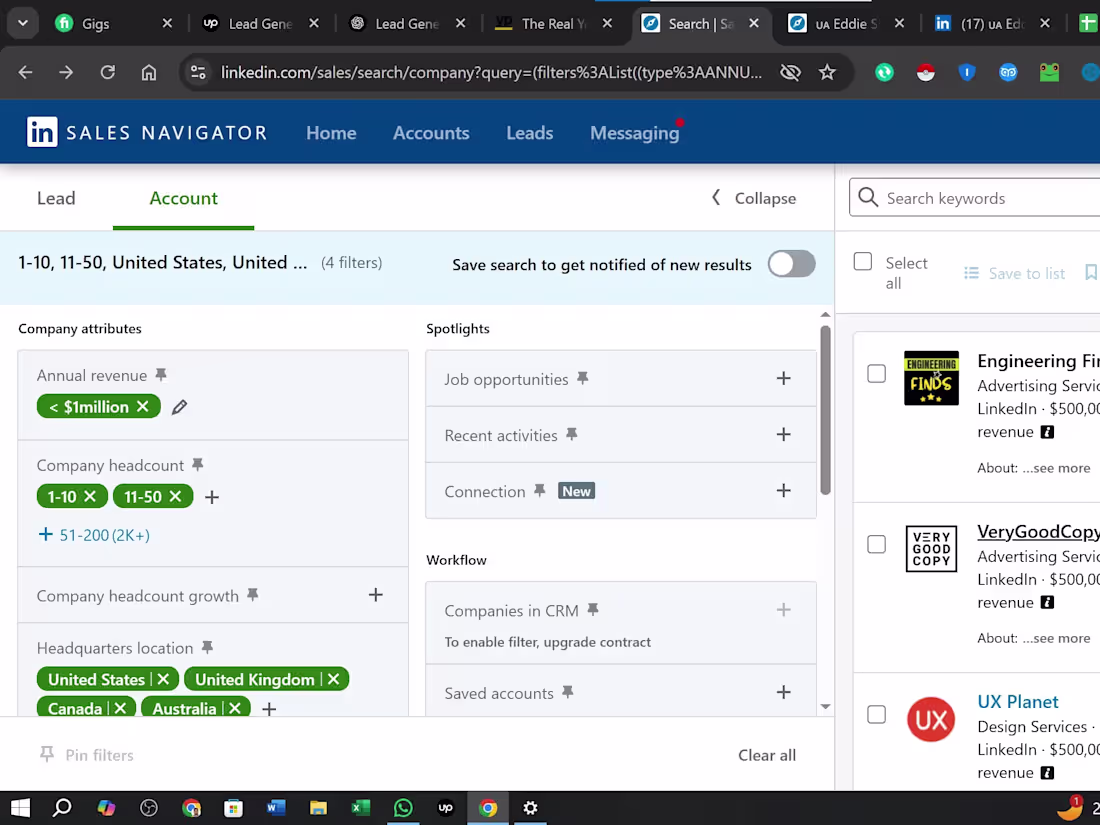The height and width of the screenshot is (825, 1100).
Task: Remove United Kingdom location chip
Action: coord(333,679)
